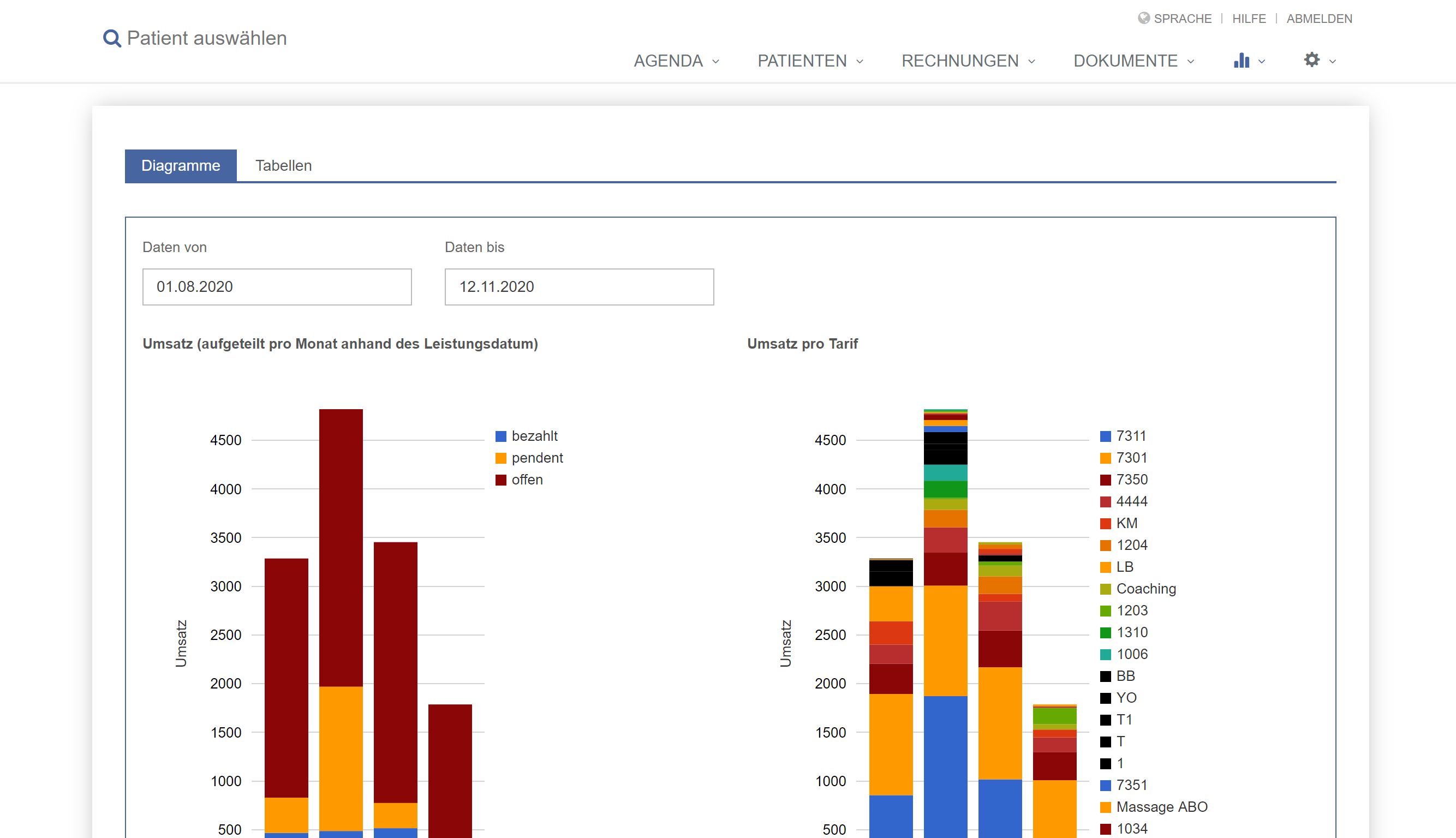Expand the AGENDA dropdown menu
The height and width of the screenshot is (838, 1456).
tap(677, 61)
